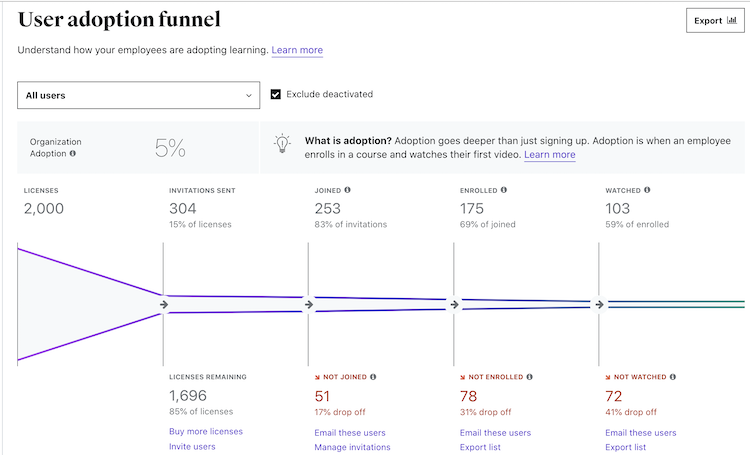Viewport: 750px width, 455px height.
Task: Uncheck the Exclude deactivated checkbox
Action: (x=276, y=95)
